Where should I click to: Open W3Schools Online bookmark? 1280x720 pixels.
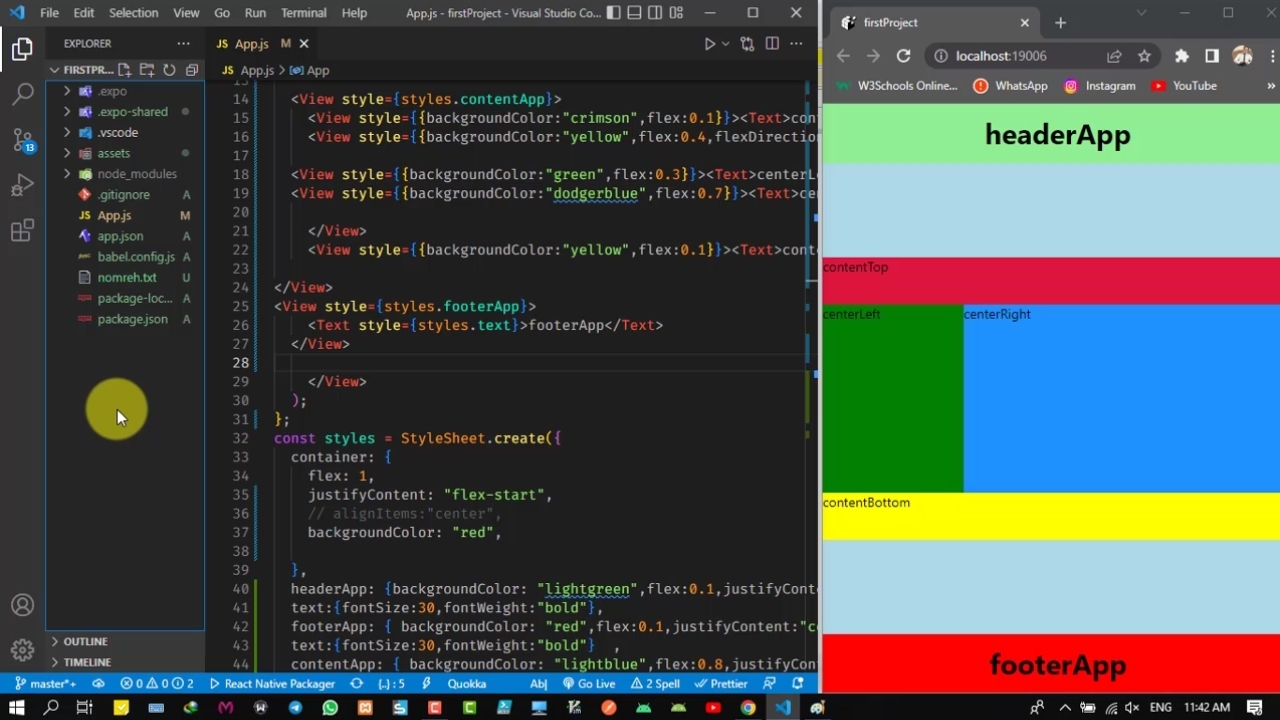tap(897, 86)
